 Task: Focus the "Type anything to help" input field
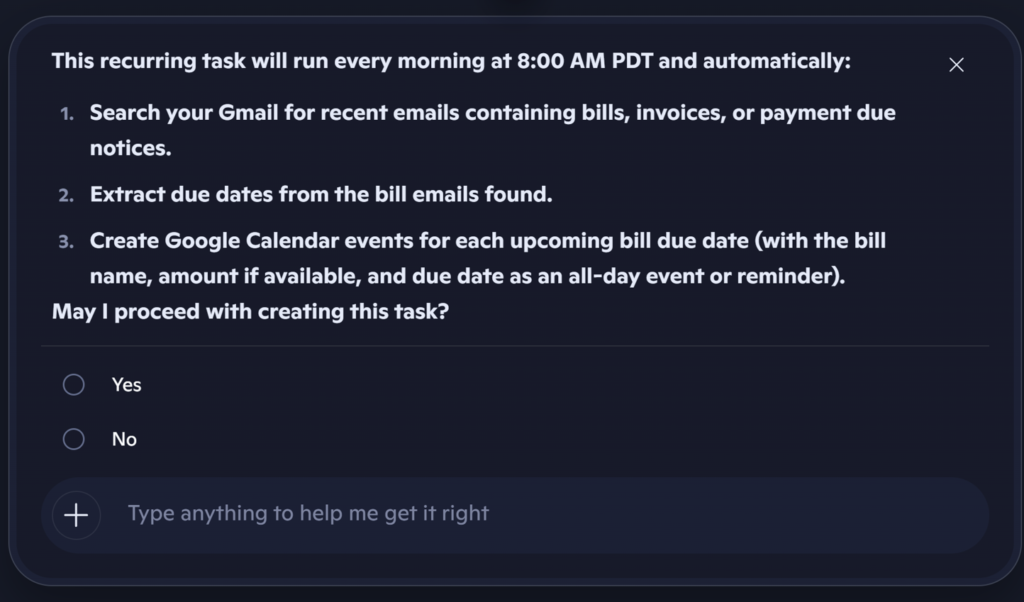coord(540,514)
